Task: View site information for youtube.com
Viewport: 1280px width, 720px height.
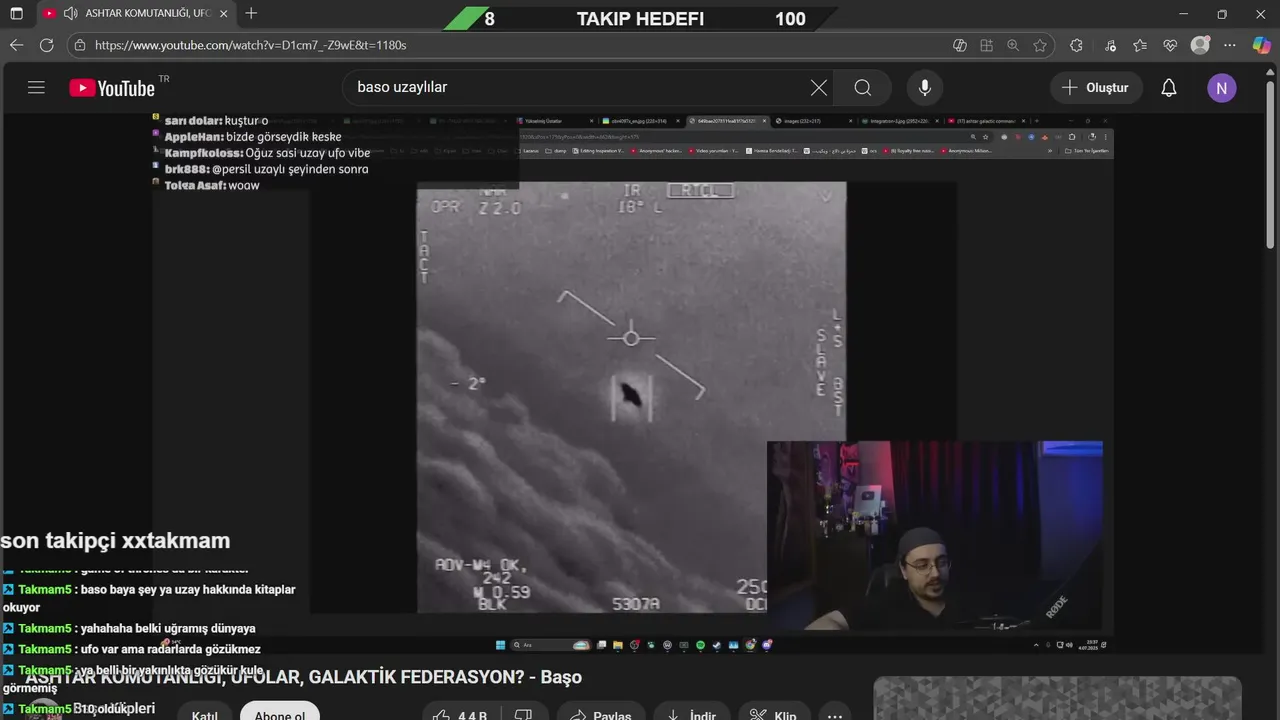Action: point(80,45)
